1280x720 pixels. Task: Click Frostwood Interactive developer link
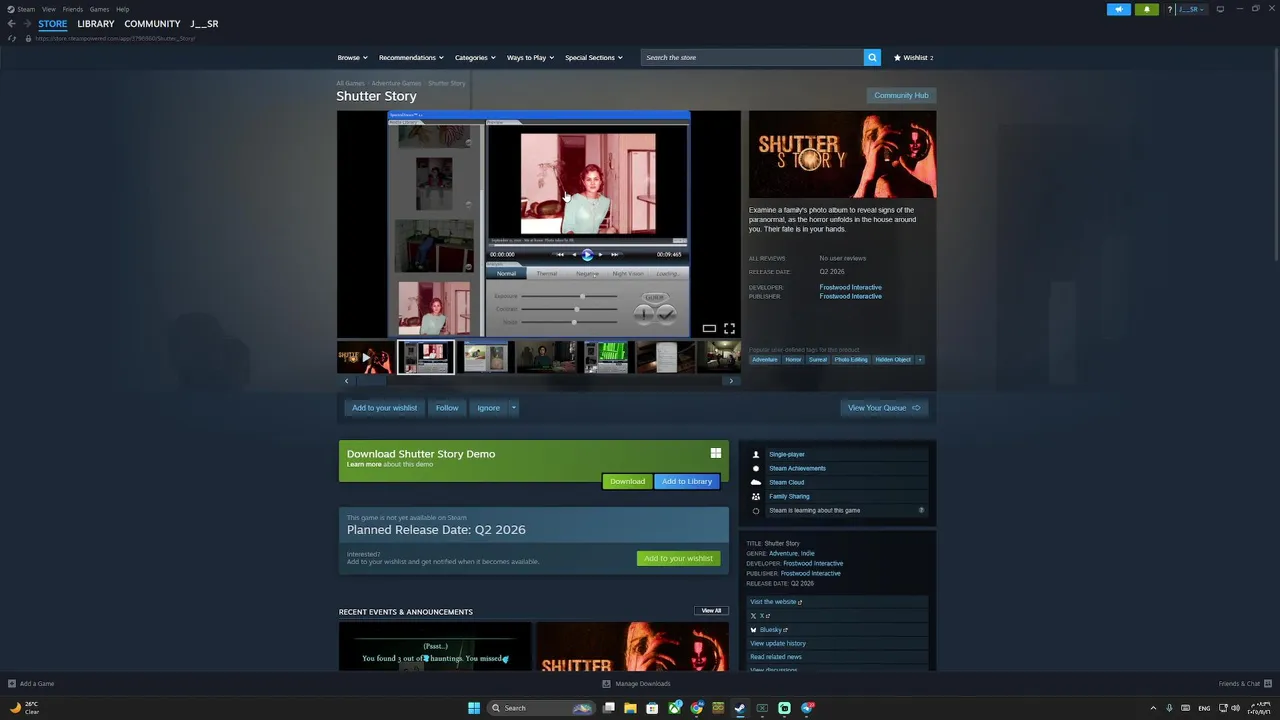(x=850, y=287)
